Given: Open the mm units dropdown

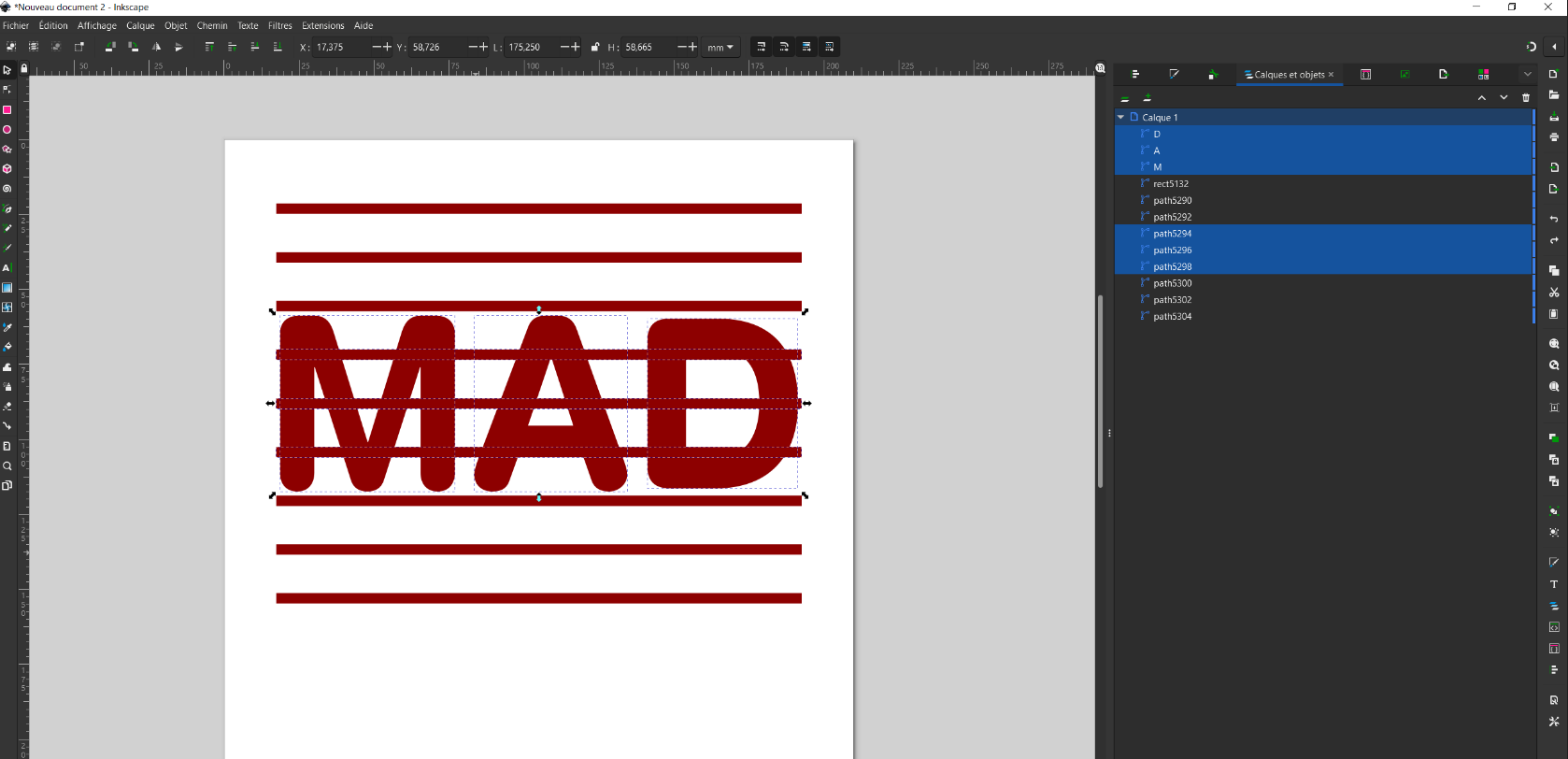Looking at the screenshot, I should (720, 47).
